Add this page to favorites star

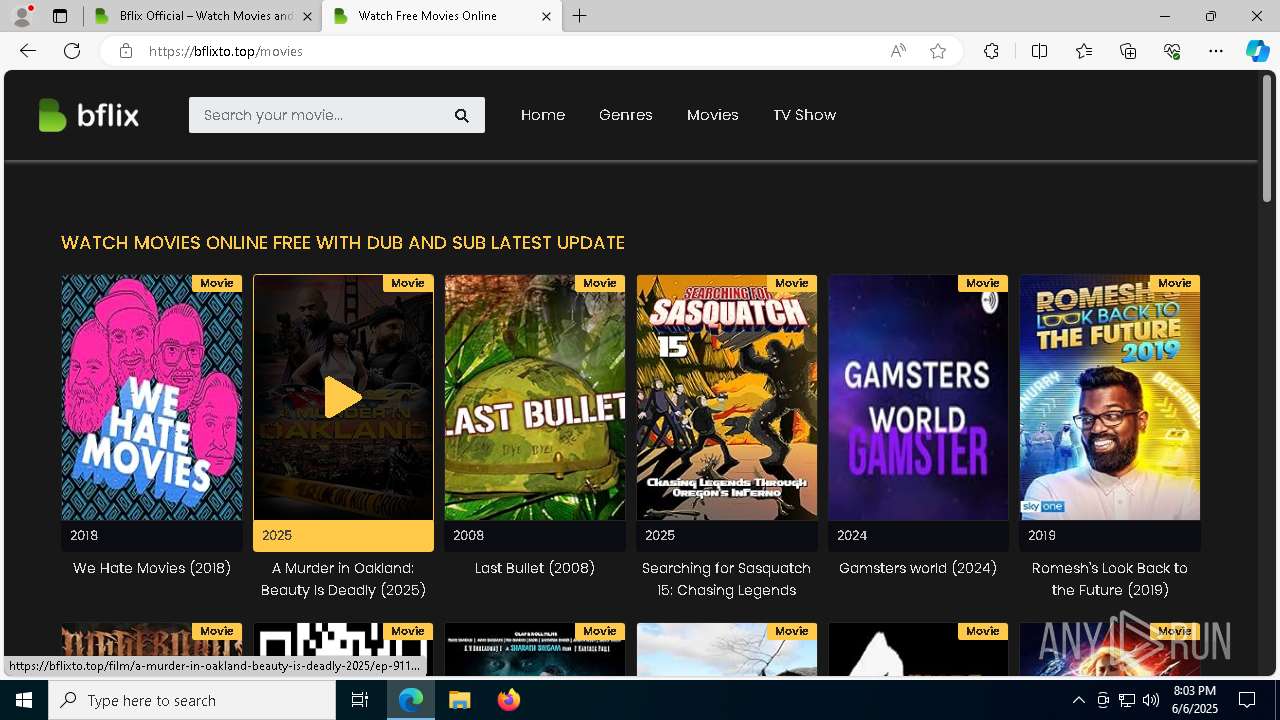tap(938, 51)
